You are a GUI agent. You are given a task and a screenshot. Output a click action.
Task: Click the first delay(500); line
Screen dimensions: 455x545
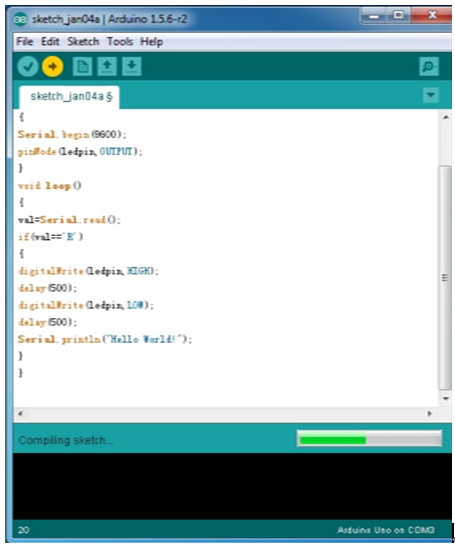point(47,288)
